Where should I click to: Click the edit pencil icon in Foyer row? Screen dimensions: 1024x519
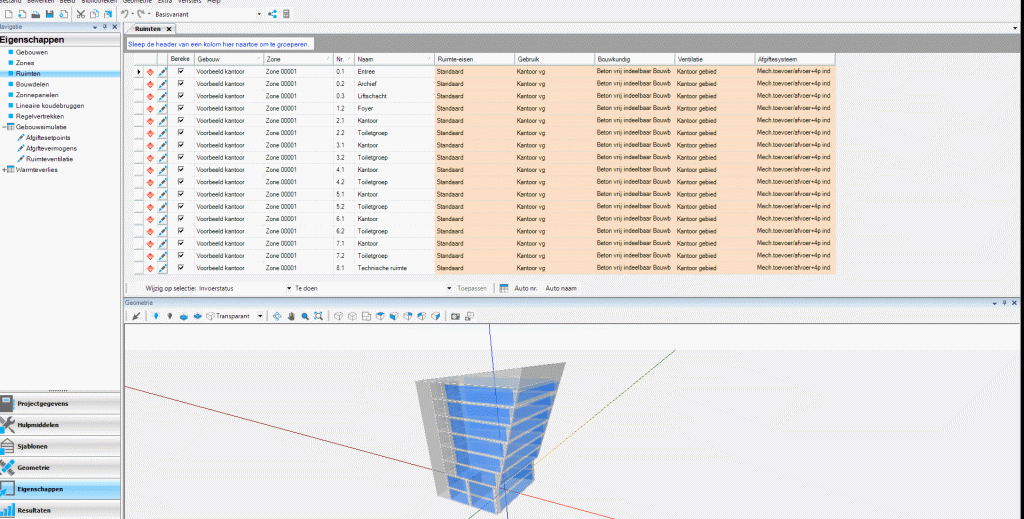point(162,108)
